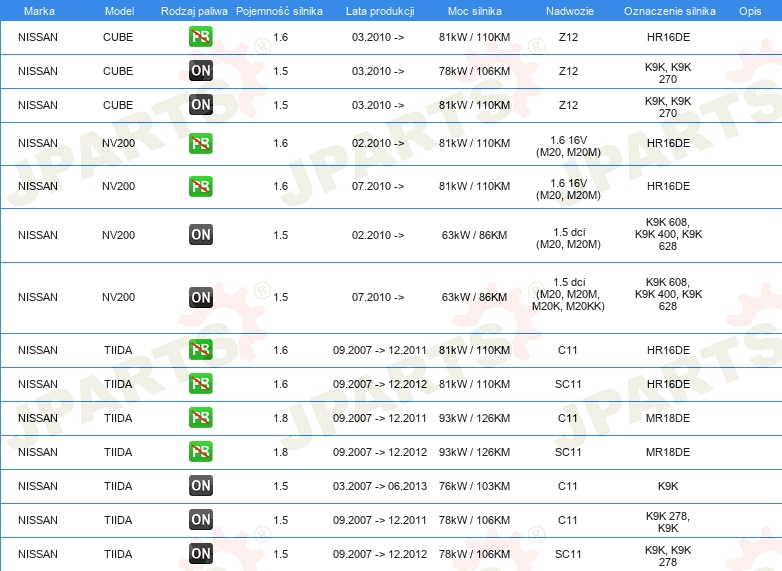Select the petrol icon for NV200 02.2010
The width and height of the screenshot is (782, 571).
200,143
